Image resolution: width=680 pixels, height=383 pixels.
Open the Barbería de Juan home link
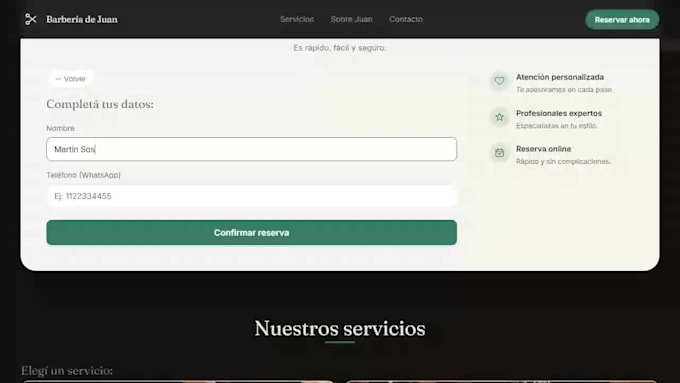click(x=82, y=20)
